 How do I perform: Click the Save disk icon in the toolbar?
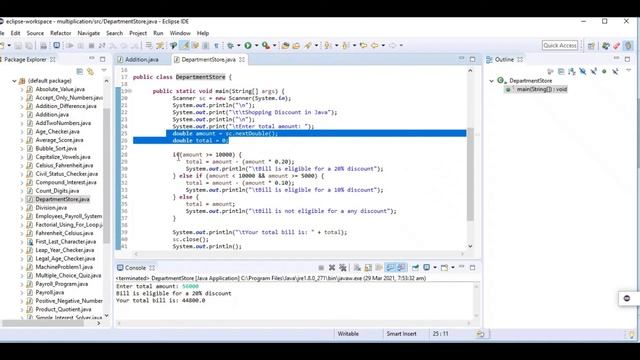click(18, 45)
